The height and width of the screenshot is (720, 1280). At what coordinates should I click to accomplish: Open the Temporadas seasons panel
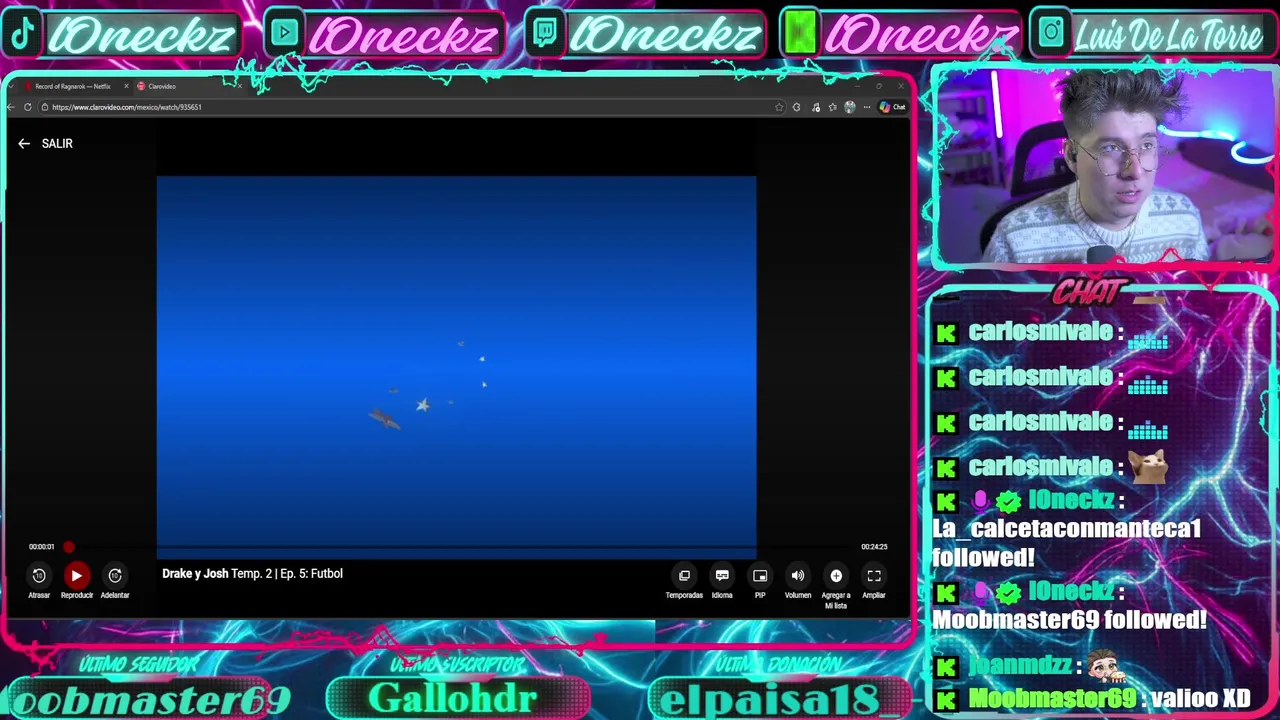pyautogui.click(x=684, y=575)
